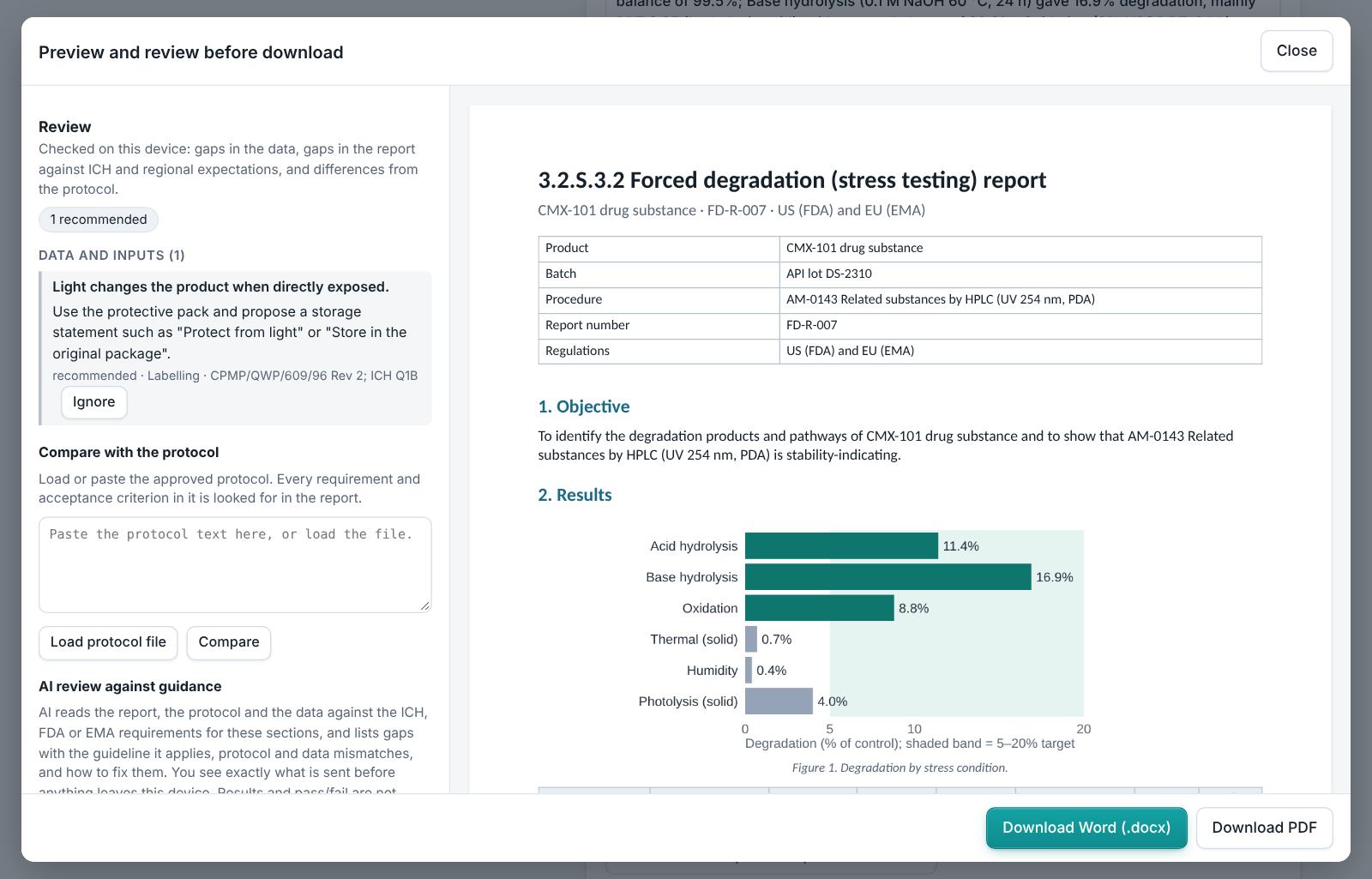The image size is (1372, 879).
Task: Click the AM-0143 procedure table cell
Action: 1020,300
